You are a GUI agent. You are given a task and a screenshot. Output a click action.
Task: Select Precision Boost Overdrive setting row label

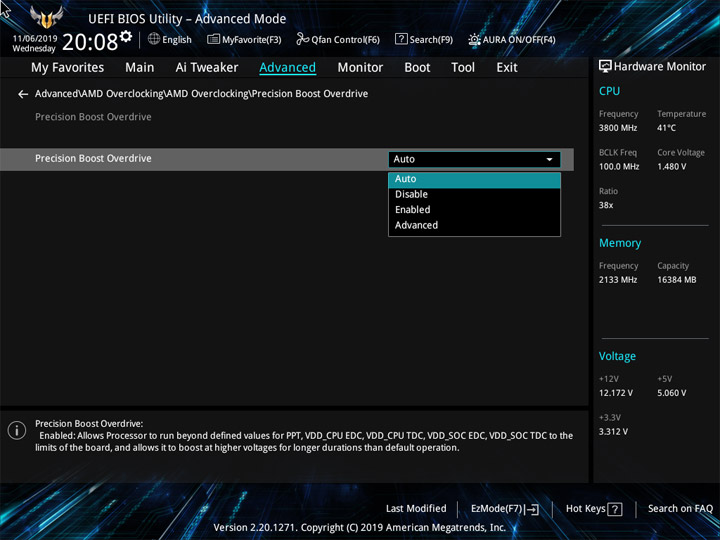click(x=93, y=158)
